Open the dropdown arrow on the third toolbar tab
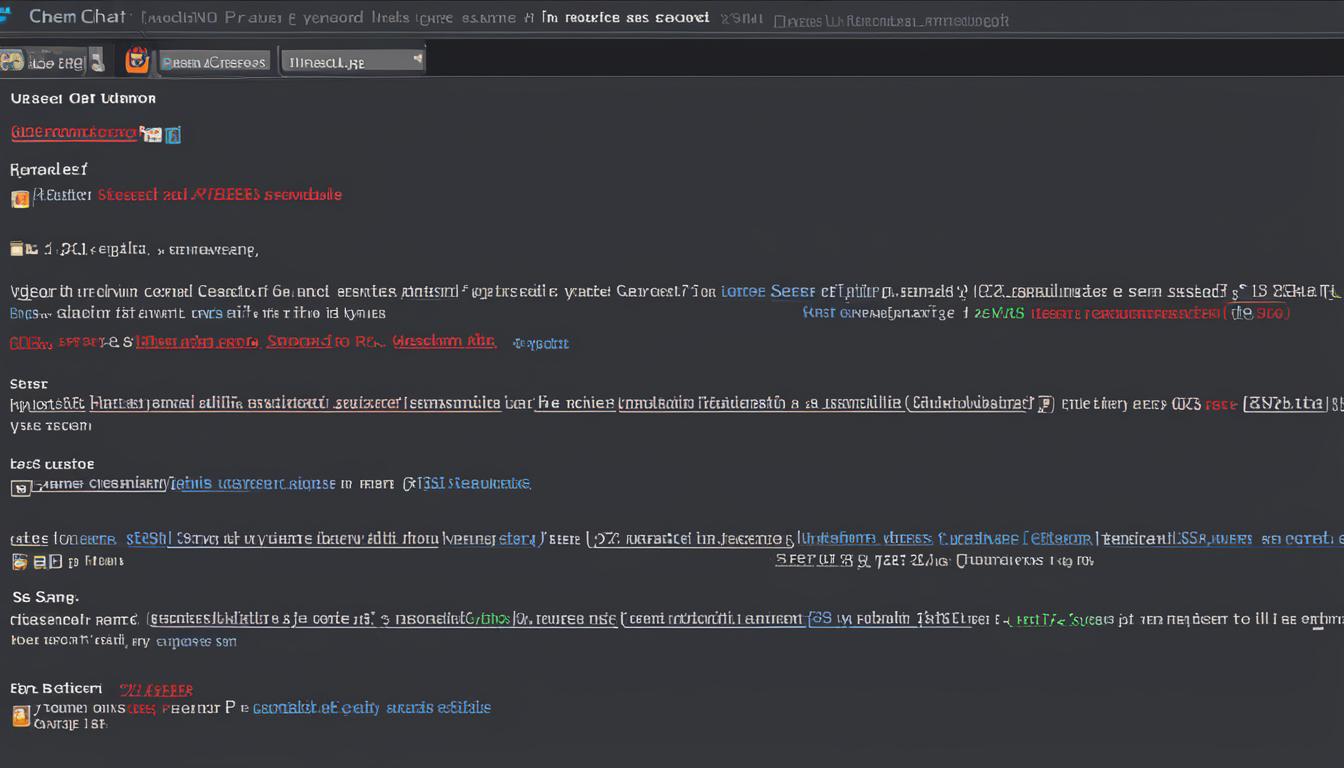1344x768 pixels. 418,60
